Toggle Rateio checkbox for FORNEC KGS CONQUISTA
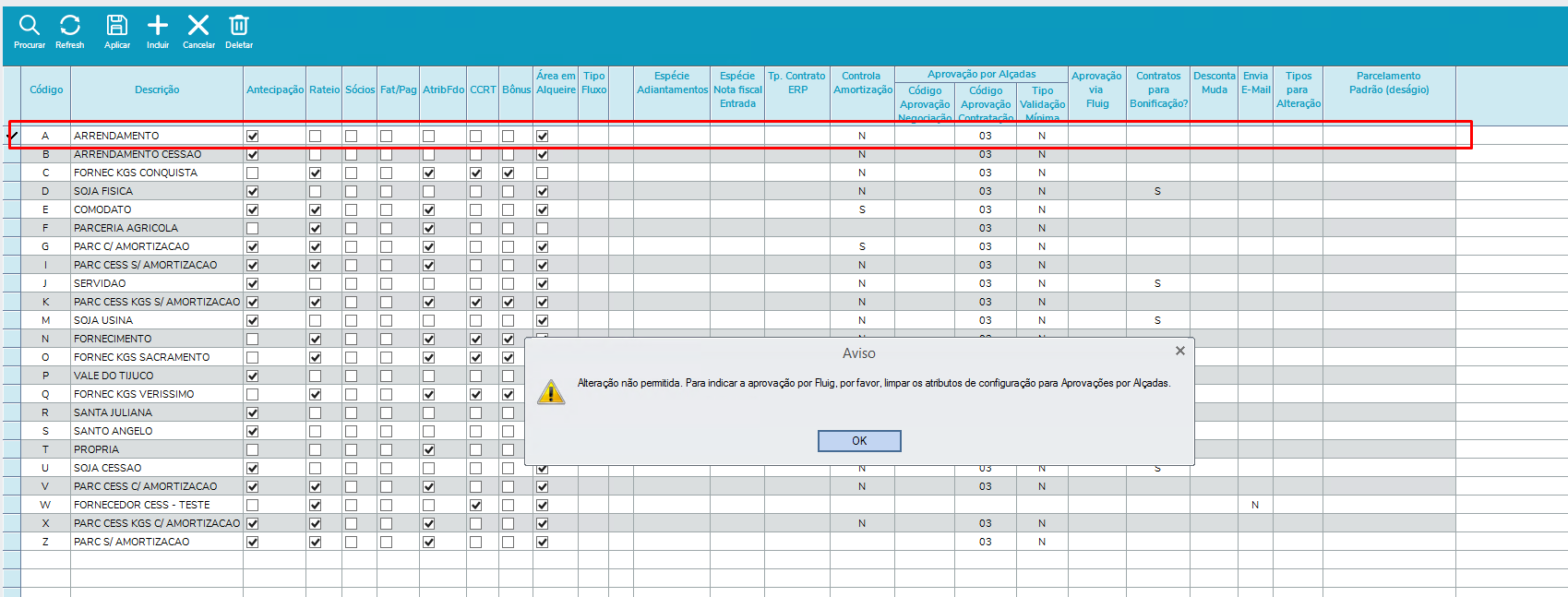 pos(316,173)
